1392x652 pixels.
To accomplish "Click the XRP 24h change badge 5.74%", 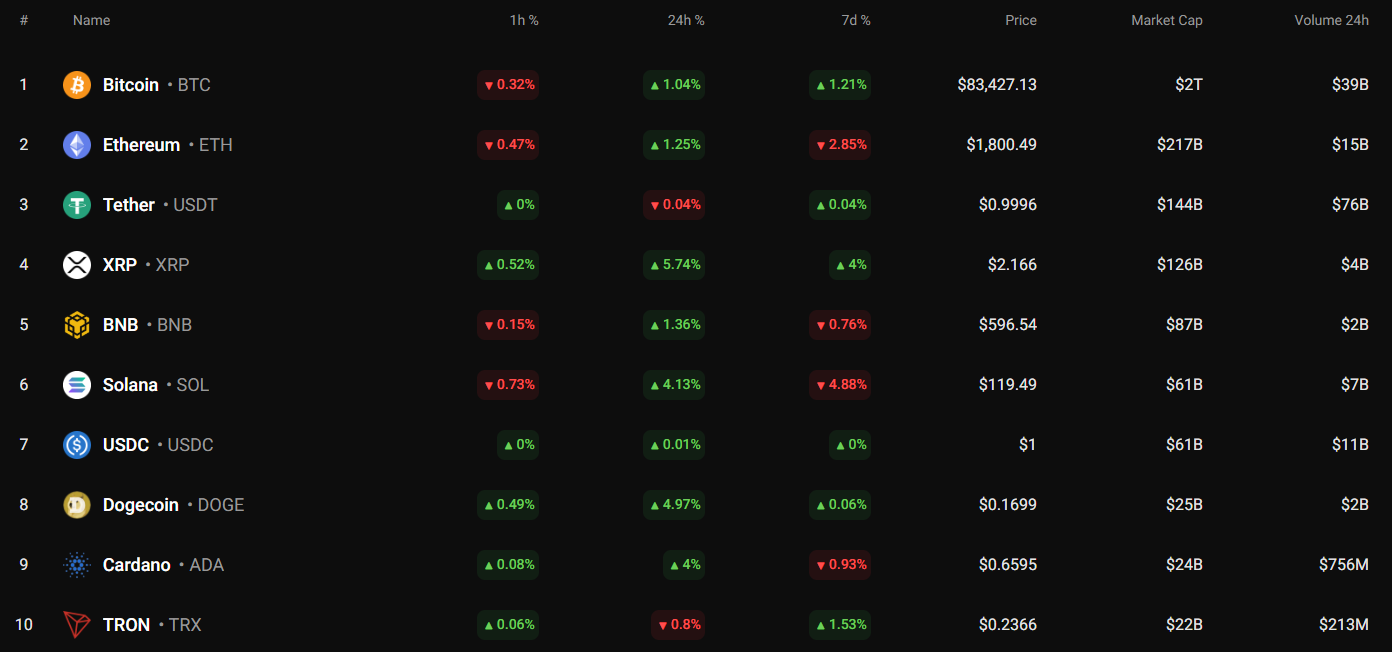I will 674,265.
